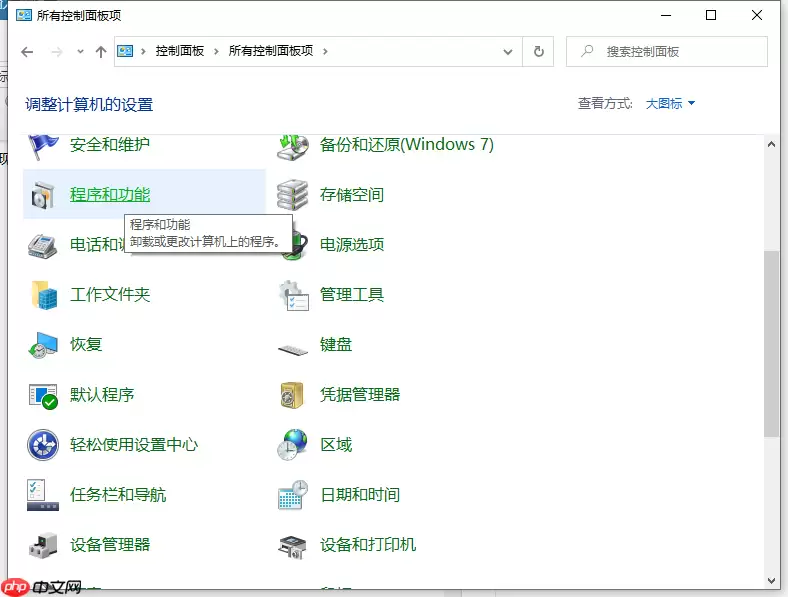Open the 日期和时间 link
Image resolution: width=788 pixels, height=597 pixels.
[360, 494]
